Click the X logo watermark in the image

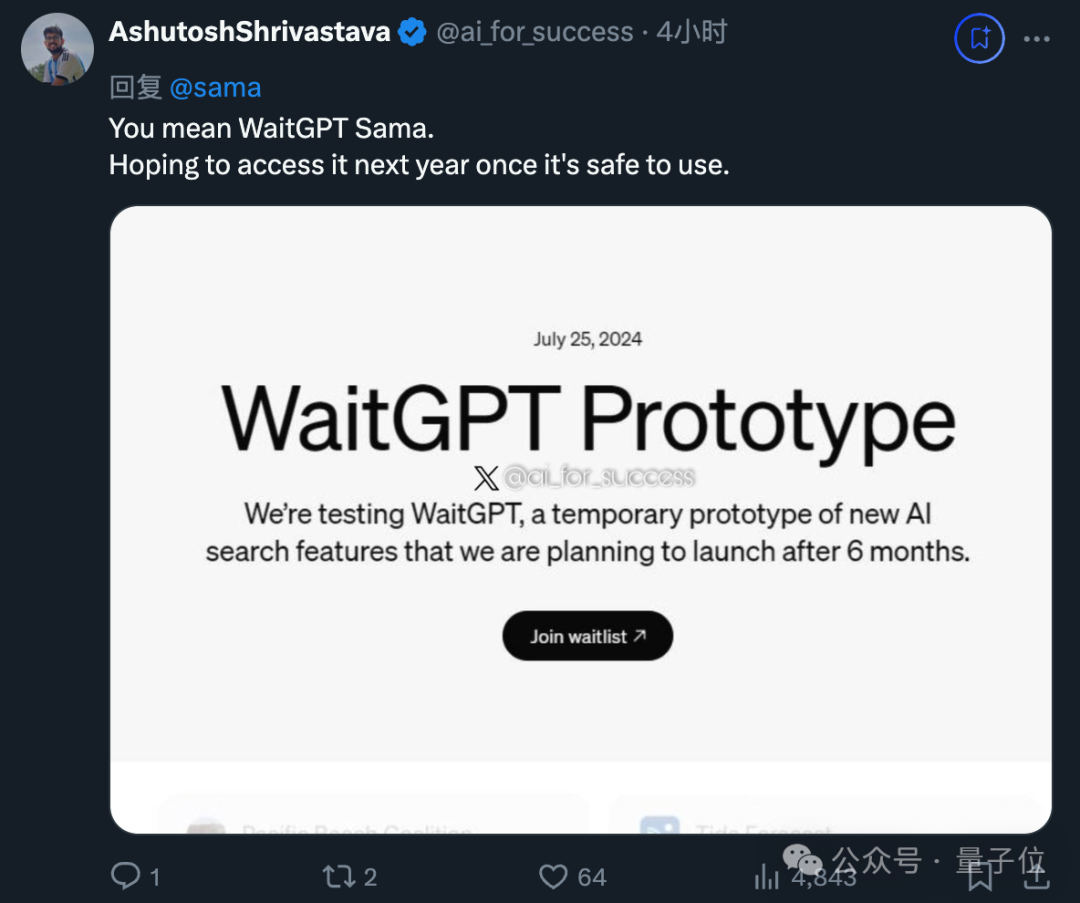coord(486,477)
